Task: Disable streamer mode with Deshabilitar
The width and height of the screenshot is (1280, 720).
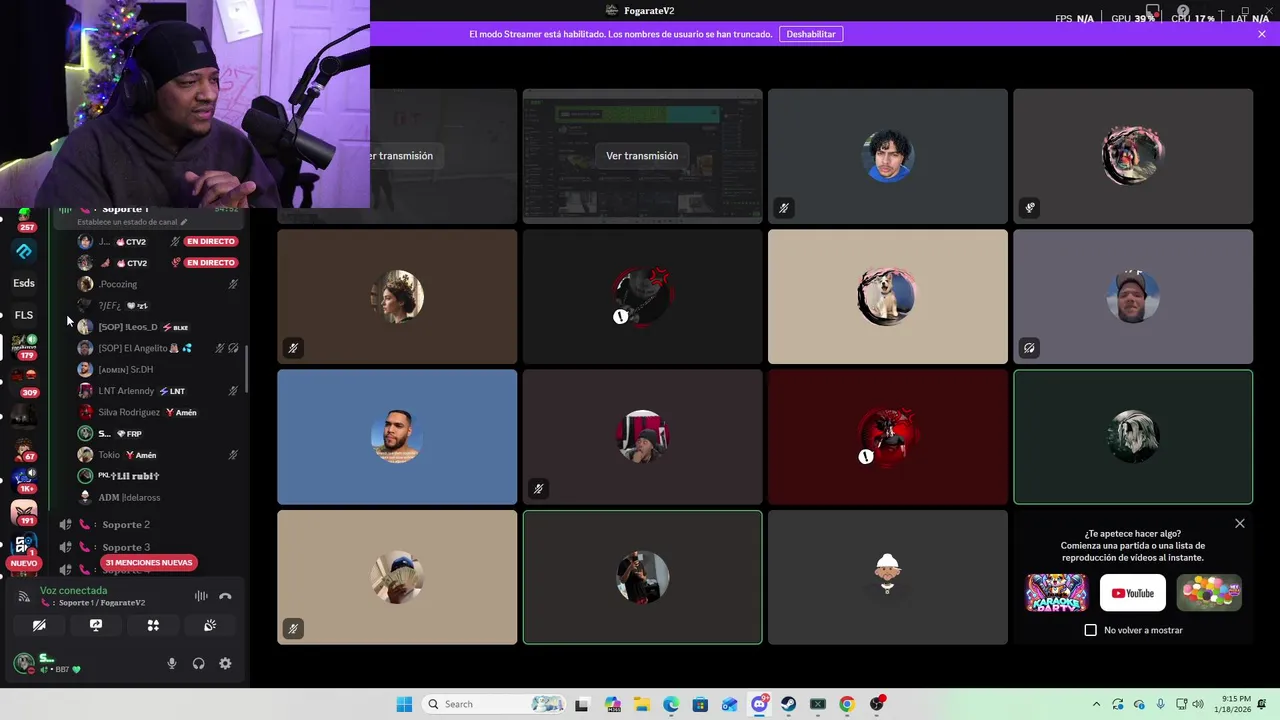Action: [811, 34]
